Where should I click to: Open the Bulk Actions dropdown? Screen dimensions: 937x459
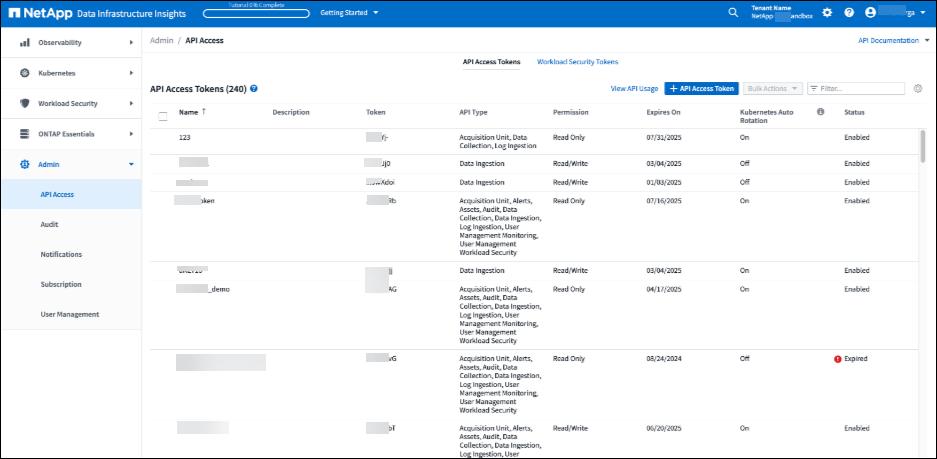click(773, 89)
